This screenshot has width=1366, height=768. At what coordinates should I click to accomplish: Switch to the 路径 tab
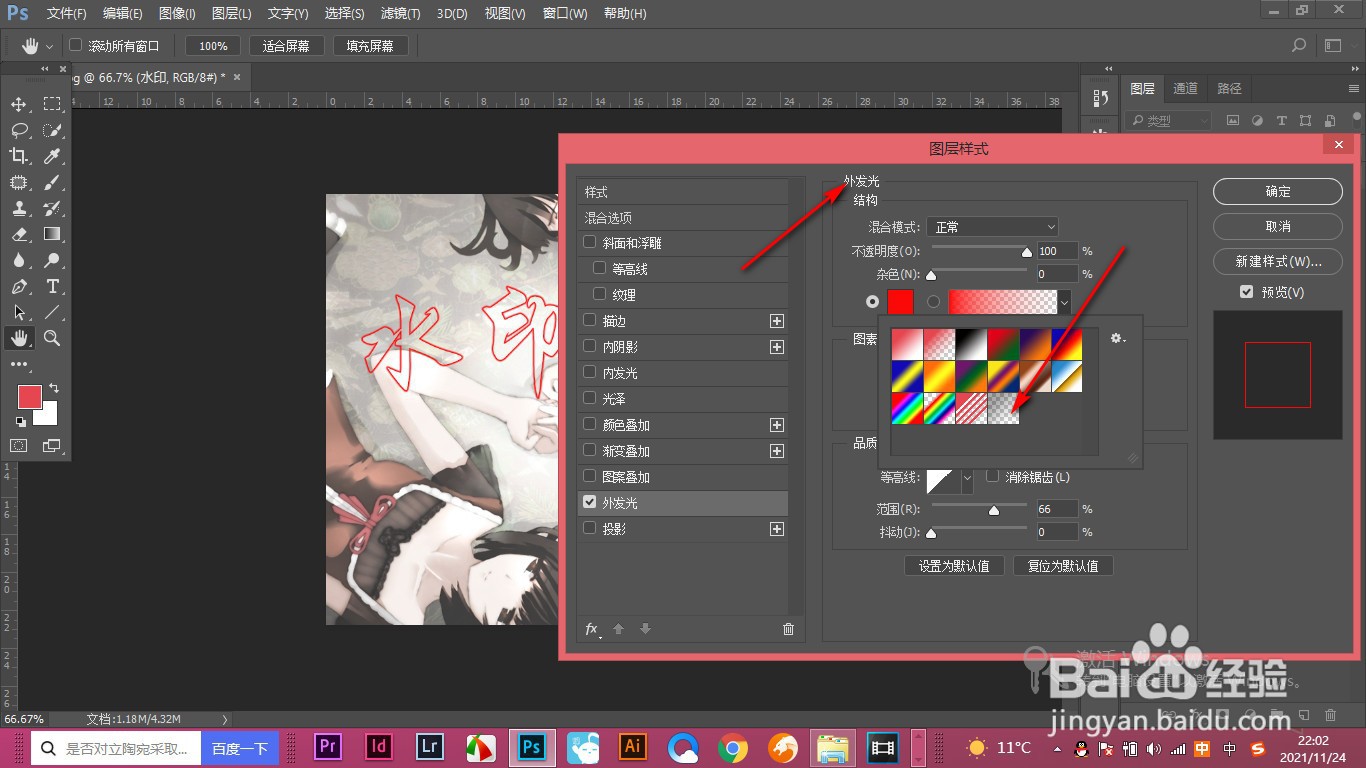[1229, 88]
